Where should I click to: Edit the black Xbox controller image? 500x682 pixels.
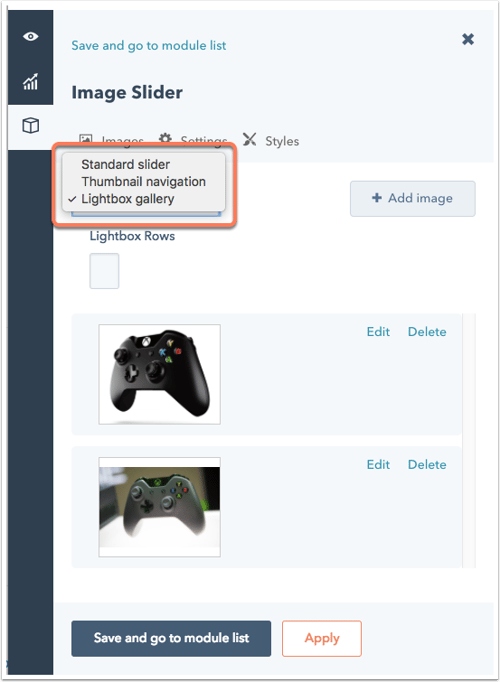click(378, 332)
